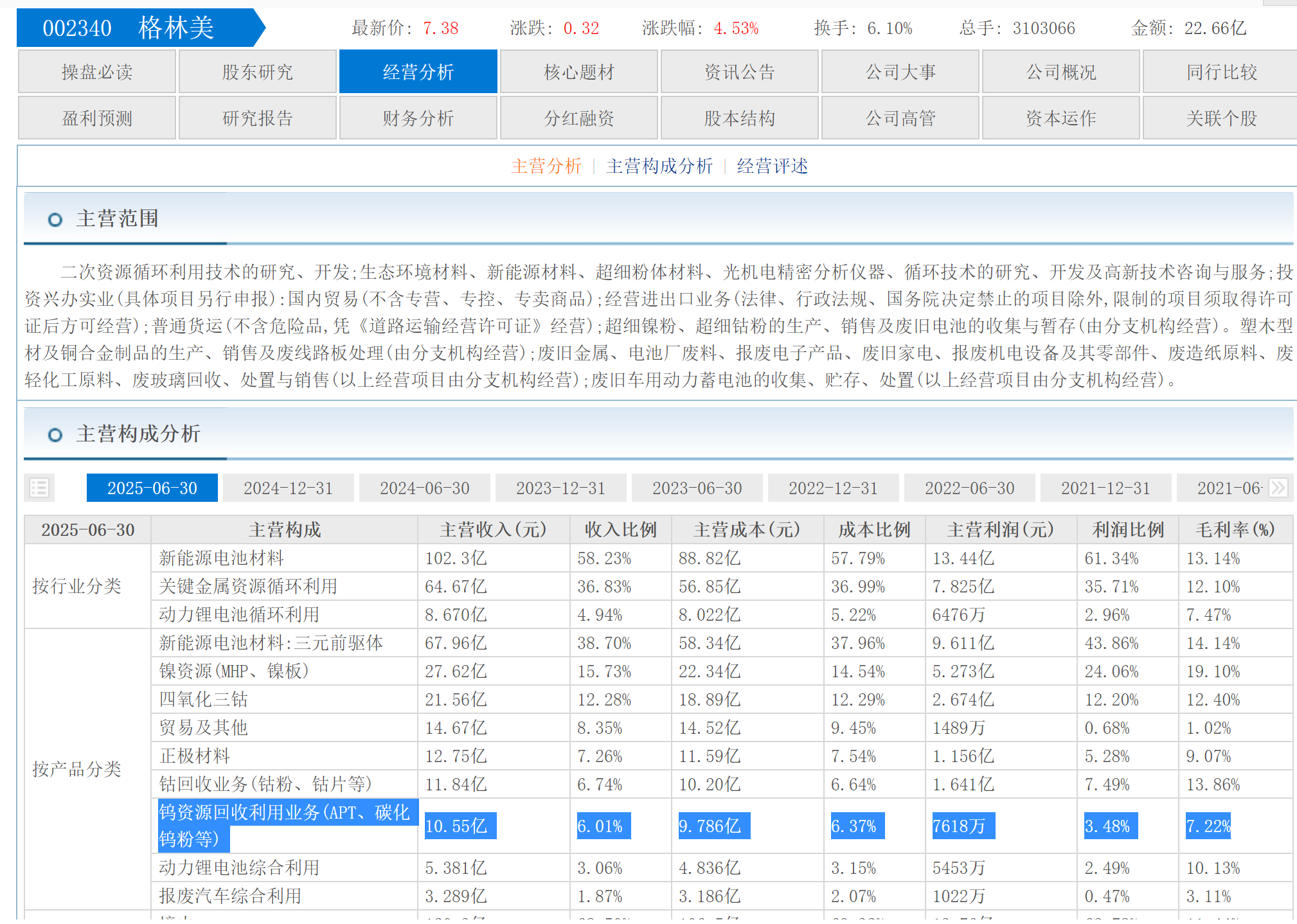Click the 镍资源(MHP、镍板) row name
The height and width of the screenshot is (924, 1297).
(x=234, y=671)
